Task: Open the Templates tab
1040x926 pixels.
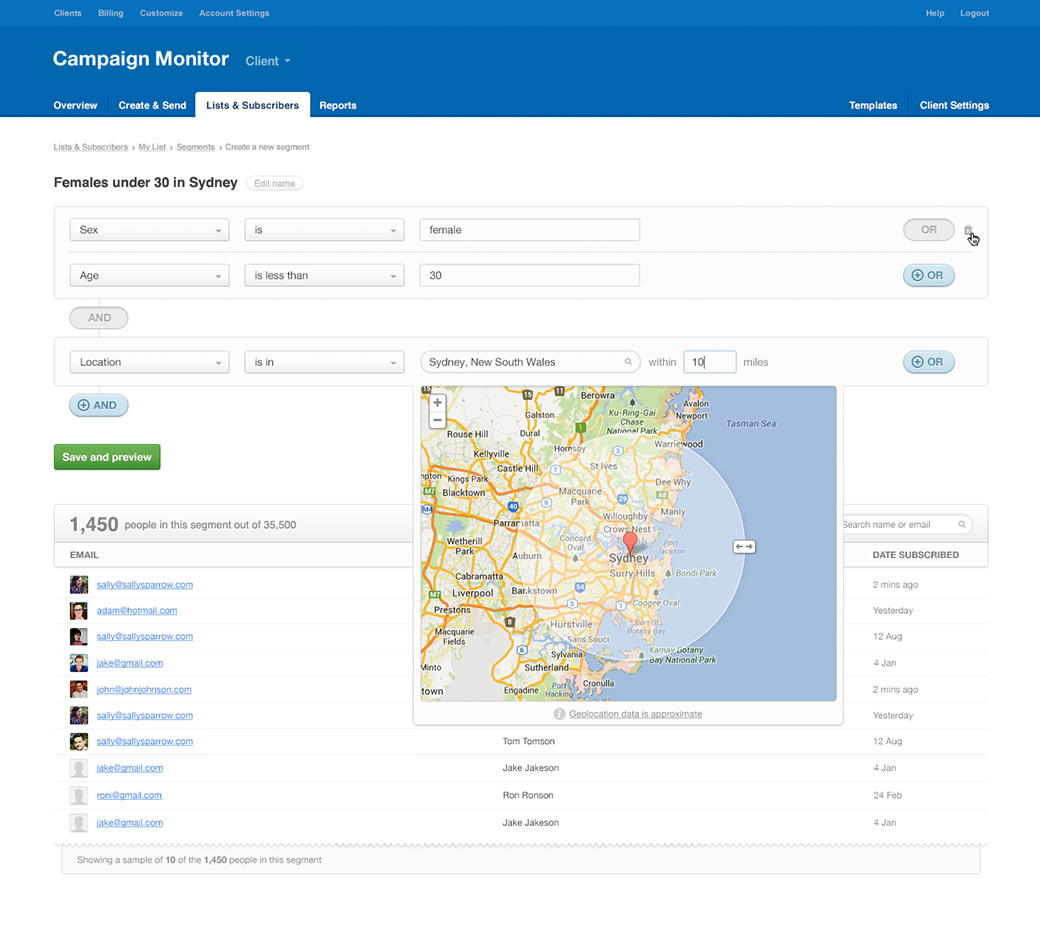Action: click(873, 105)
